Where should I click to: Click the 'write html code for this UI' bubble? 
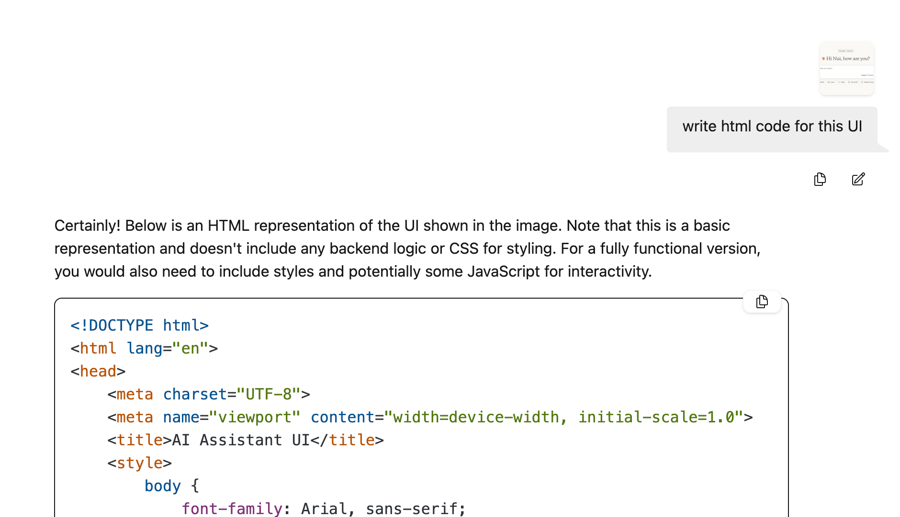[771, 127]
